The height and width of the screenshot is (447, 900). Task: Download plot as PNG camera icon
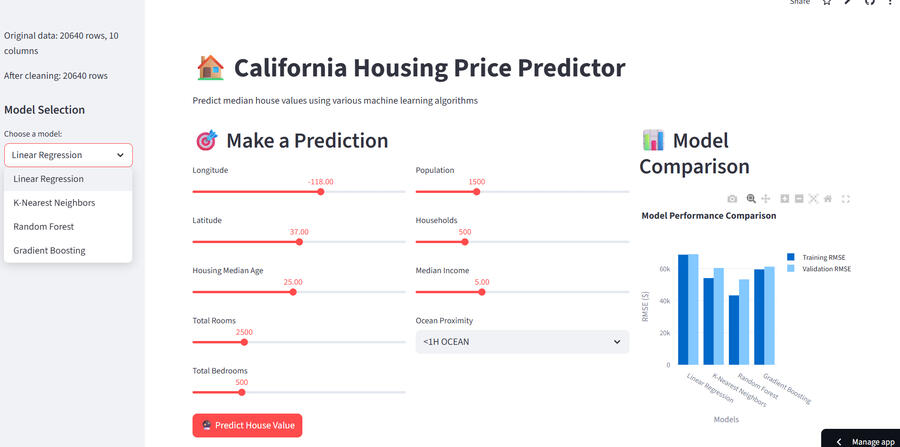[732, 199]
